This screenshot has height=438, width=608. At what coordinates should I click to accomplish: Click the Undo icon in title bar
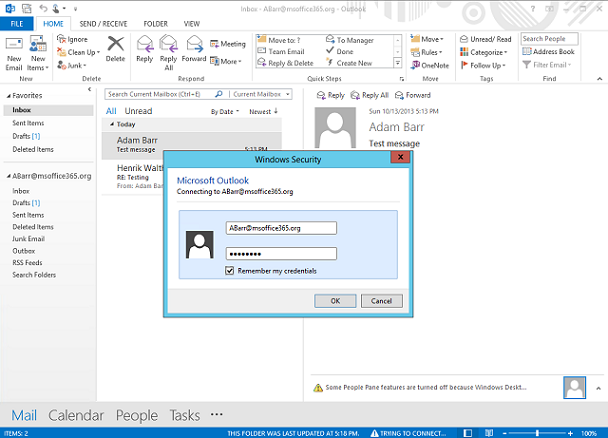point(43,8)
